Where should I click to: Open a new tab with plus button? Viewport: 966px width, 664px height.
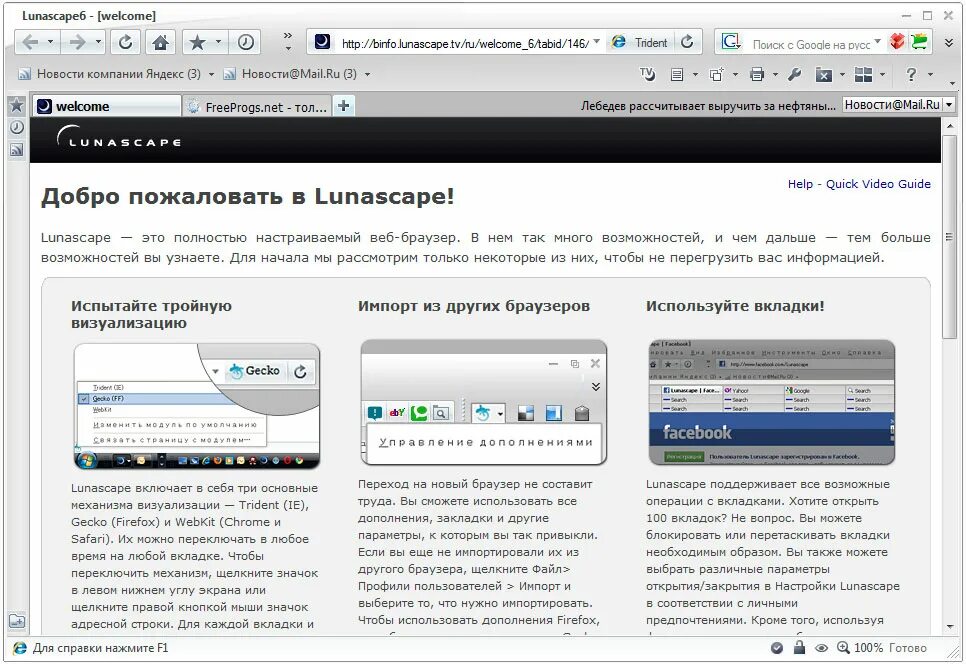344,106
